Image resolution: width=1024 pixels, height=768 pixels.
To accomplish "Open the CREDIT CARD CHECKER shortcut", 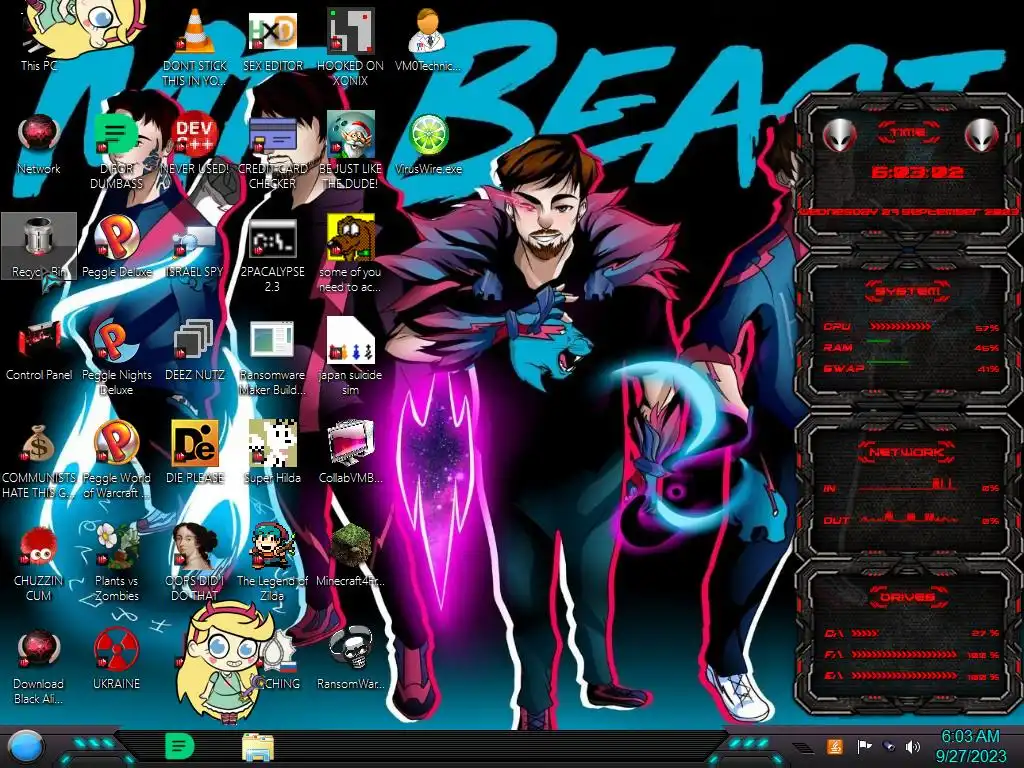I will 272,135.
